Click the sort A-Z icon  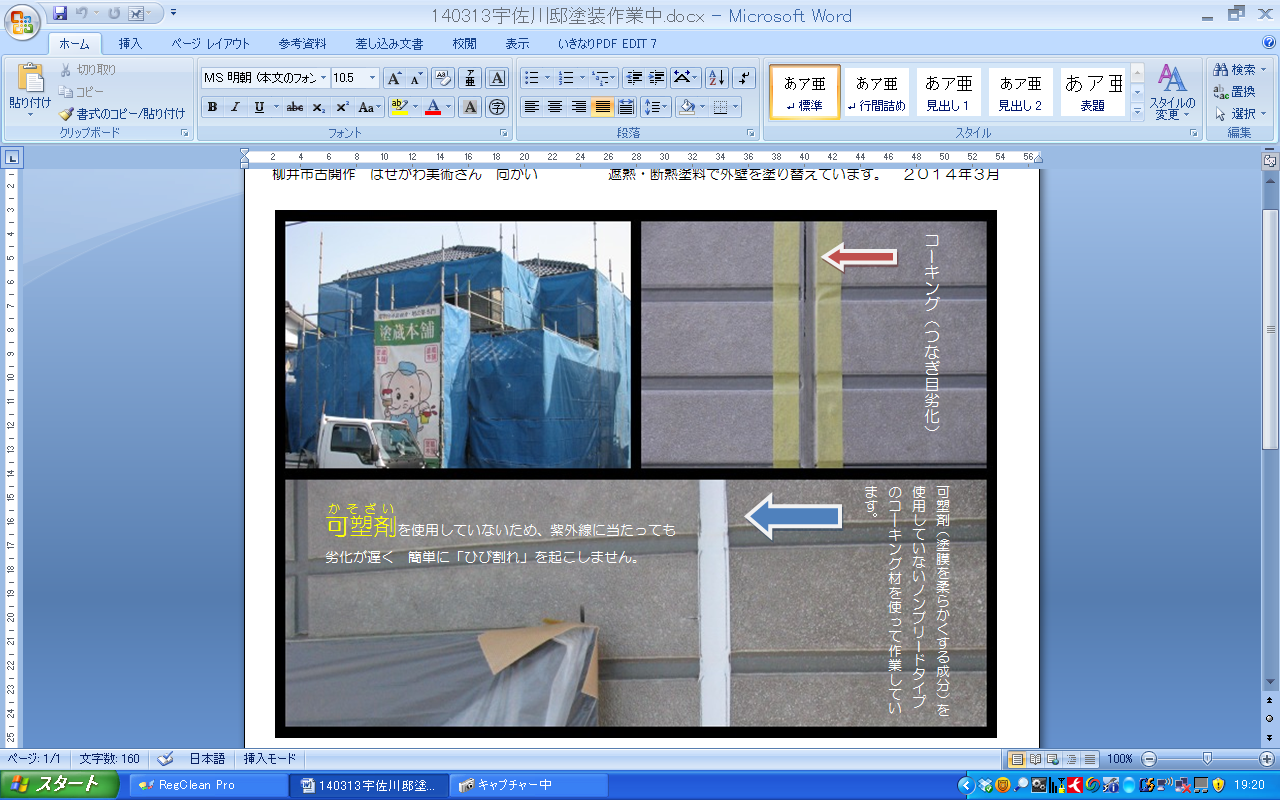[x=716, y=78]
